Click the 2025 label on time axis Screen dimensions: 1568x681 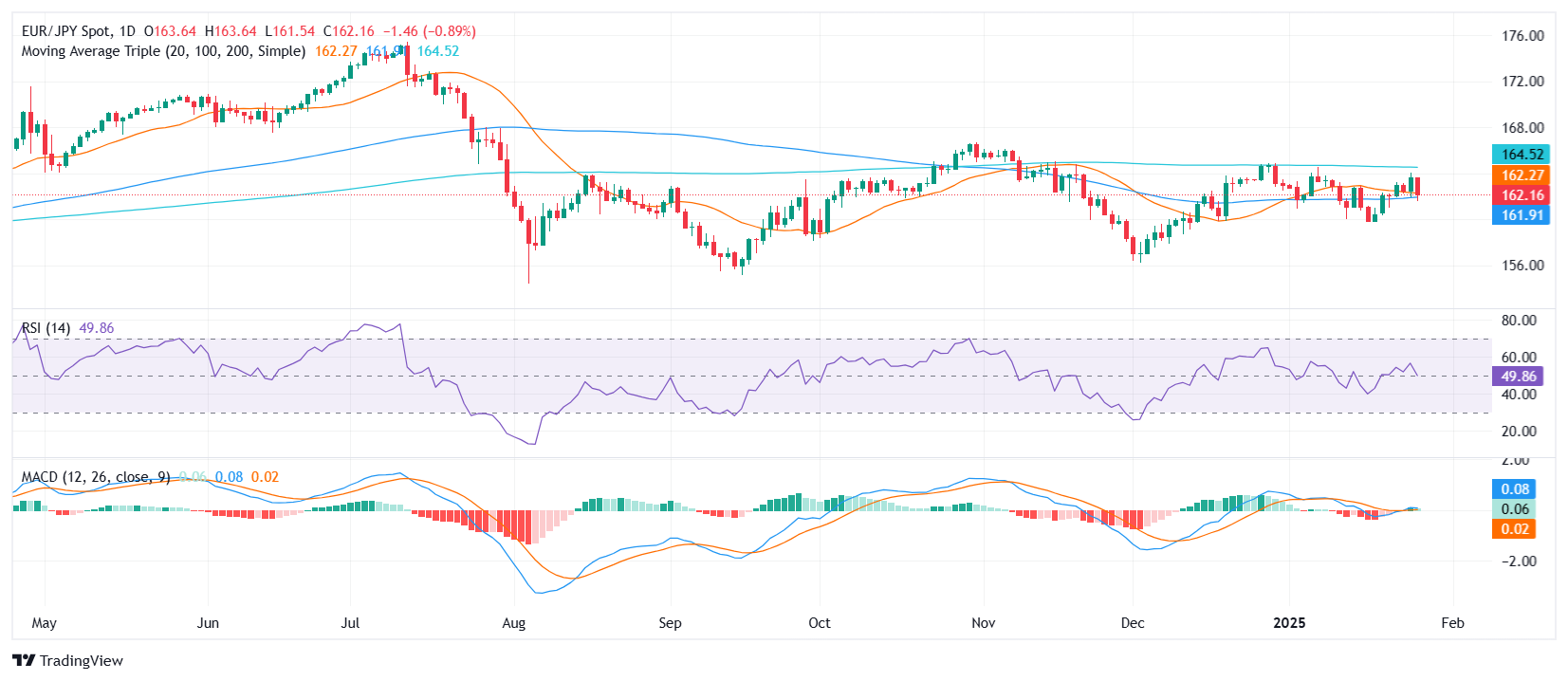click(x=1289, y=623)
